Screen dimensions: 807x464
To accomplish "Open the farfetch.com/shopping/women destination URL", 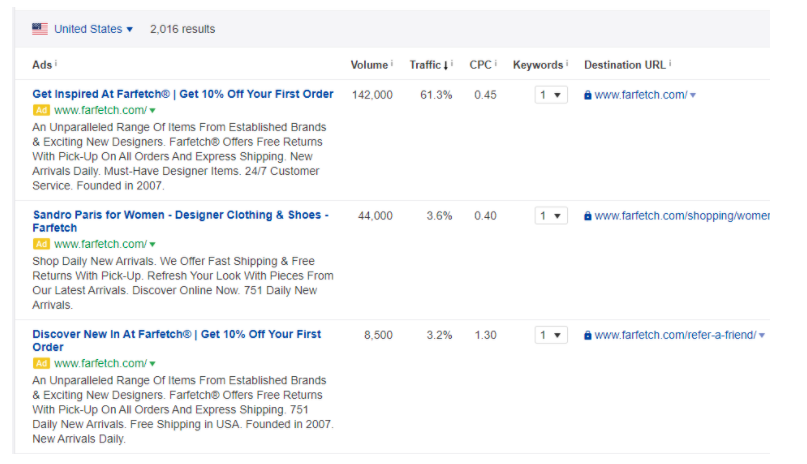I will [x=682, y=216].
